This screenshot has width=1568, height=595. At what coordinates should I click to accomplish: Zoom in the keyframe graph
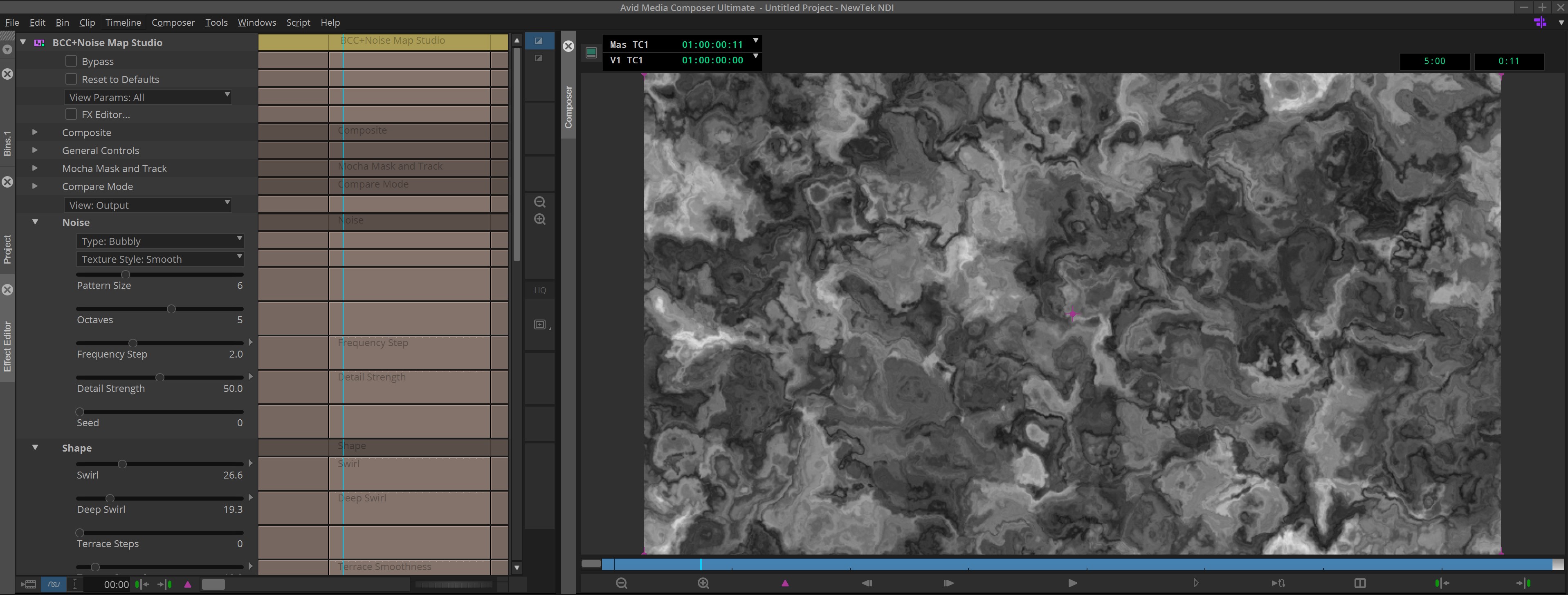539,219
